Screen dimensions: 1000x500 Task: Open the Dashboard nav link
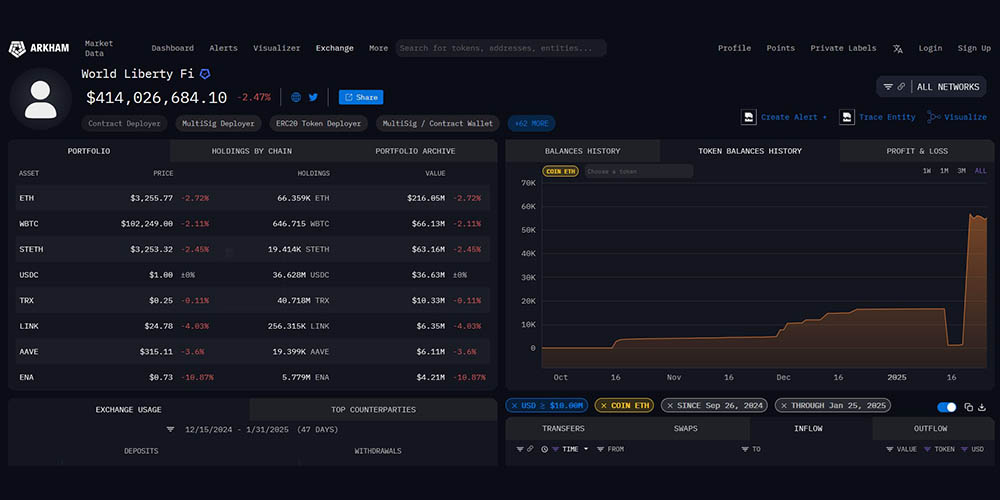172,48
